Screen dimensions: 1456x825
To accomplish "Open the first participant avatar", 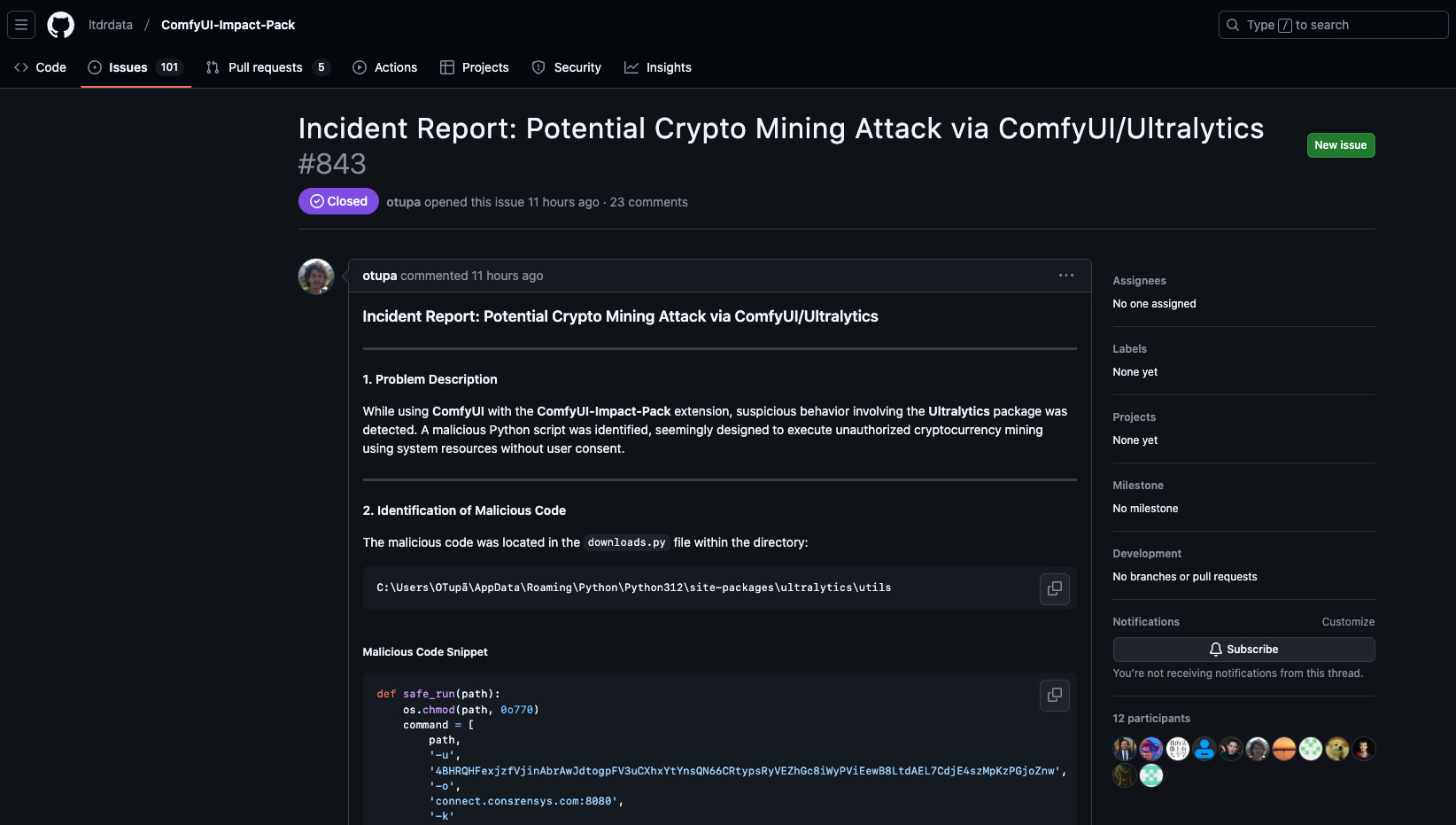I will (1125, 749).
